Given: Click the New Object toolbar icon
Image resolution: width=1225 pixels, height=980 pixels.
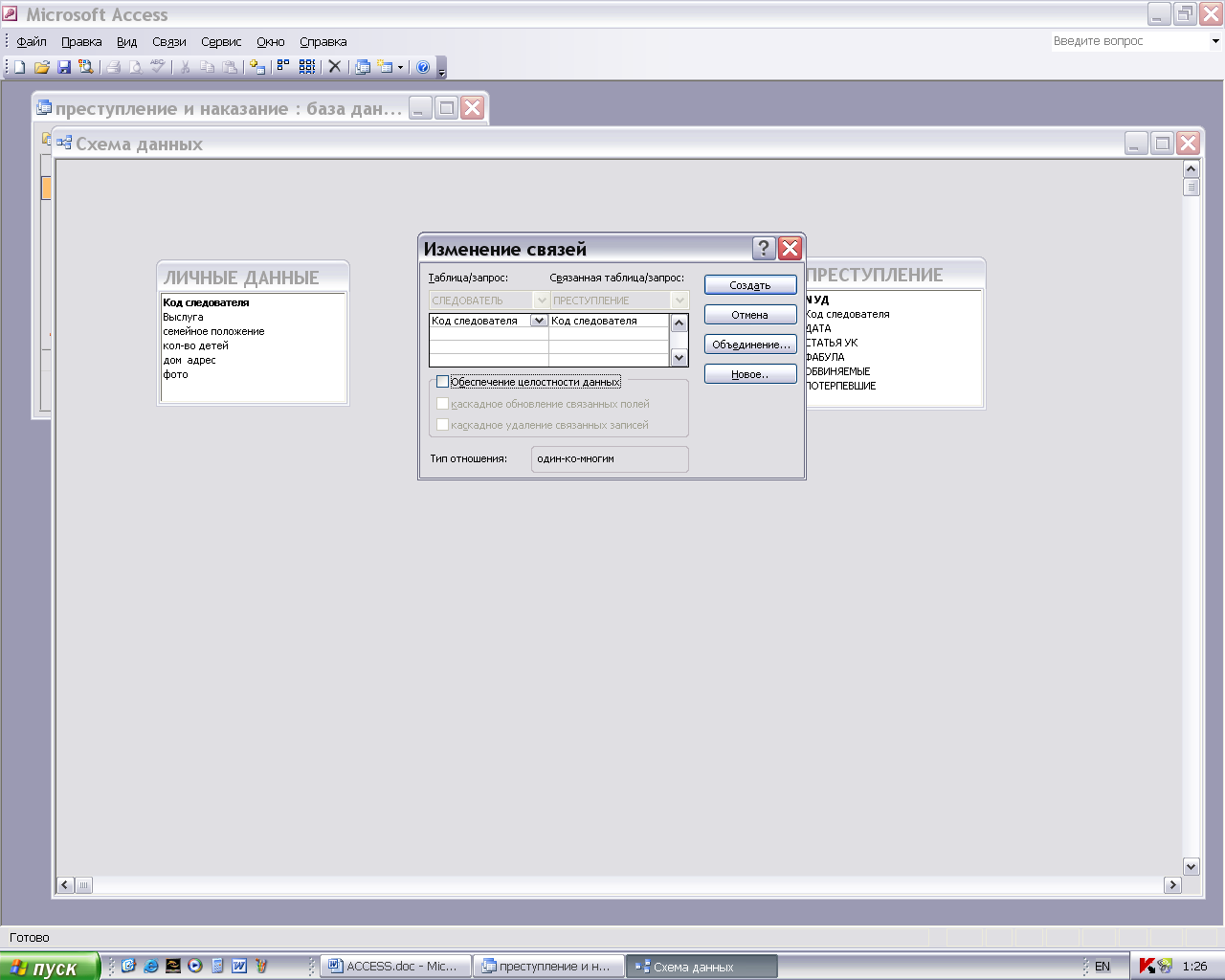Looking at the screenshot, I should pyautogui.click(x=385, y=67).
